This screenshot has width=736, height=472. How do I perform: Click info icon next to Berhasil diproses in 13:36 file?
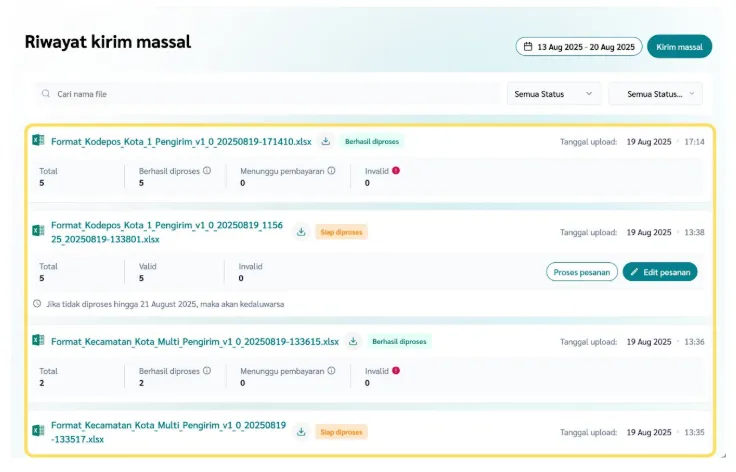coord(207,371)
